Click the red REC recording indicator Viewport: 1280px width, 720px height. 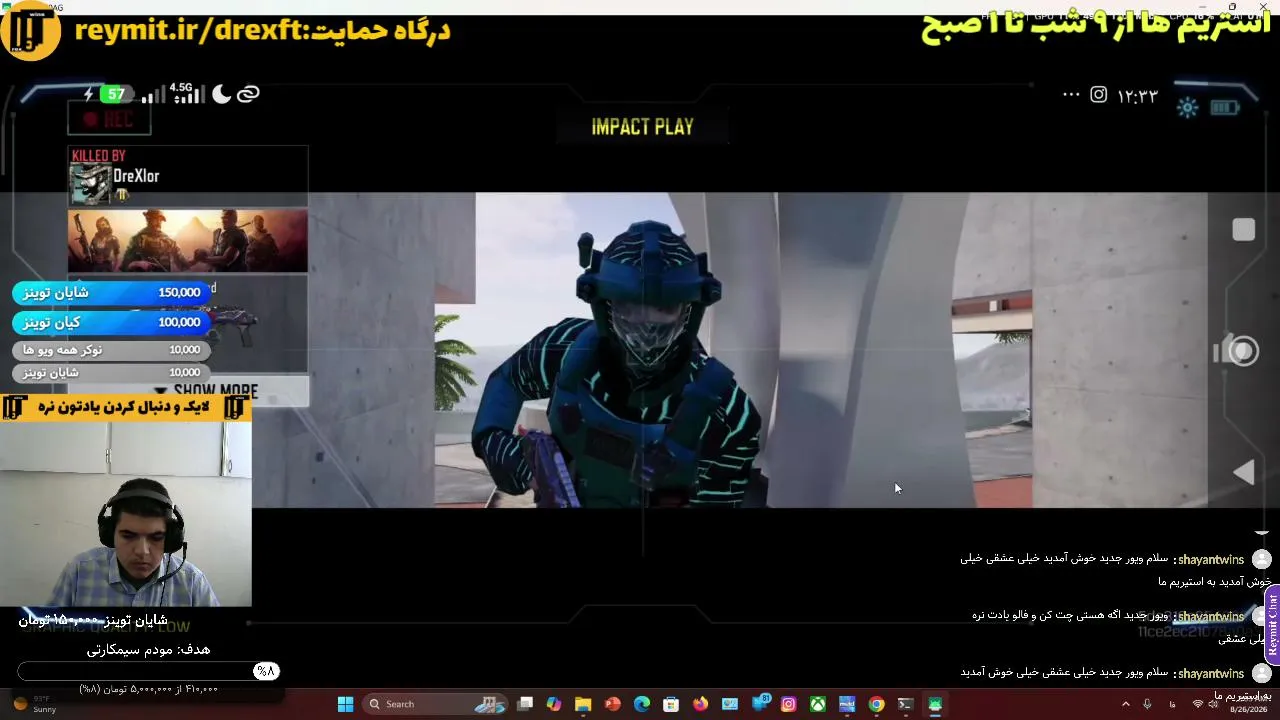coord(109,119)
